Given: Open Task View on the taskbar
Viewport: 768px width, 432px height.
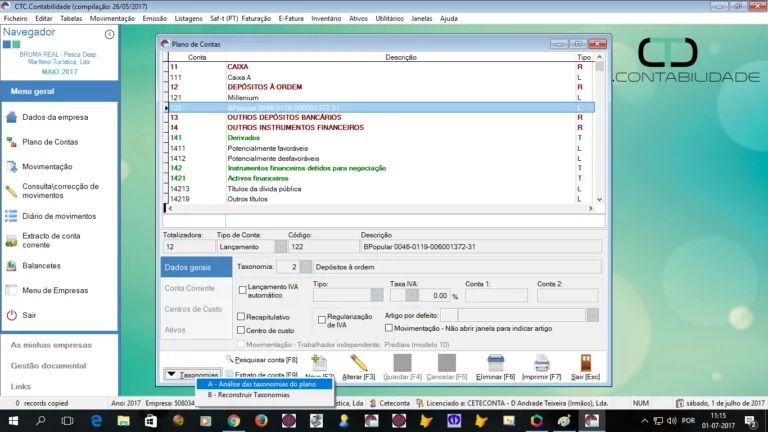Looking at the screenshot, I should (x=67, y=421).
